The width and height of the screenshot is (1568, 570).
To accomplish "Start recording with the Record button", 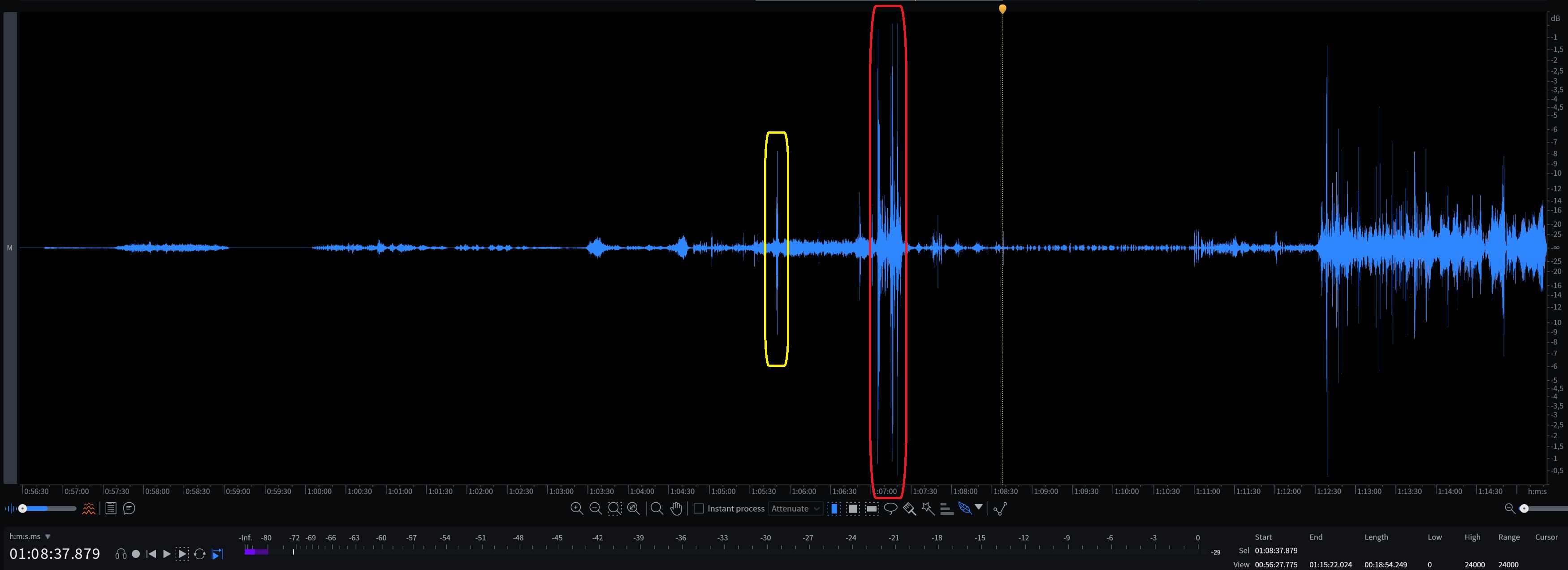I will [x=136, y=554].
